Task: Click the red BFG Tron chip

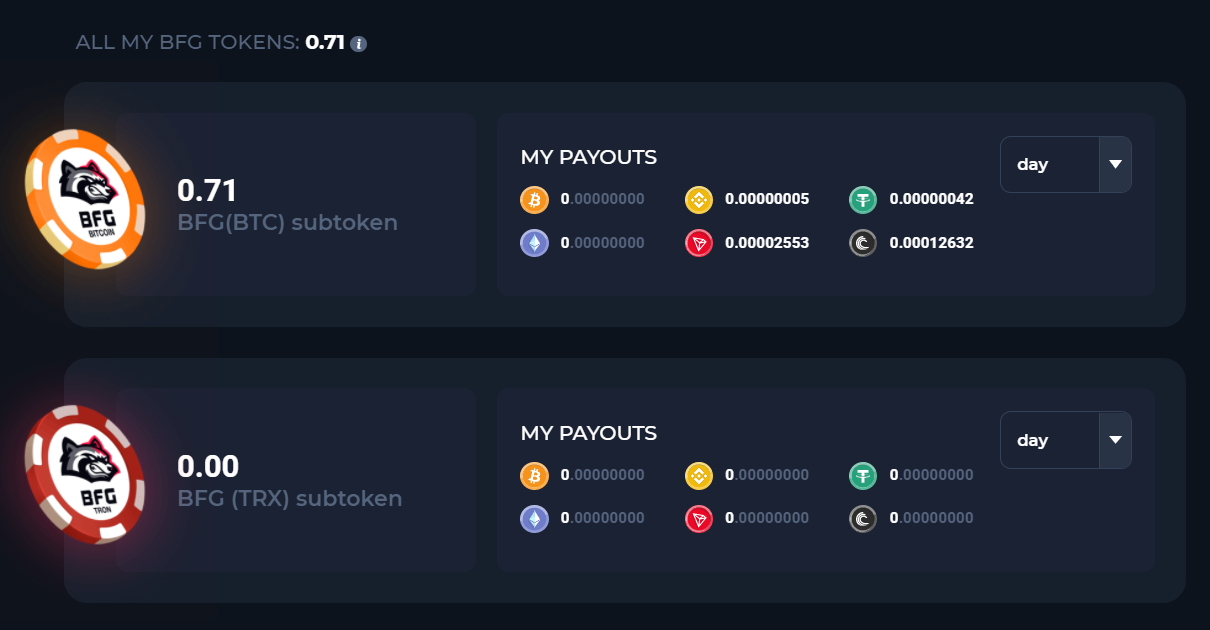Action: click(x=85, y=475)
